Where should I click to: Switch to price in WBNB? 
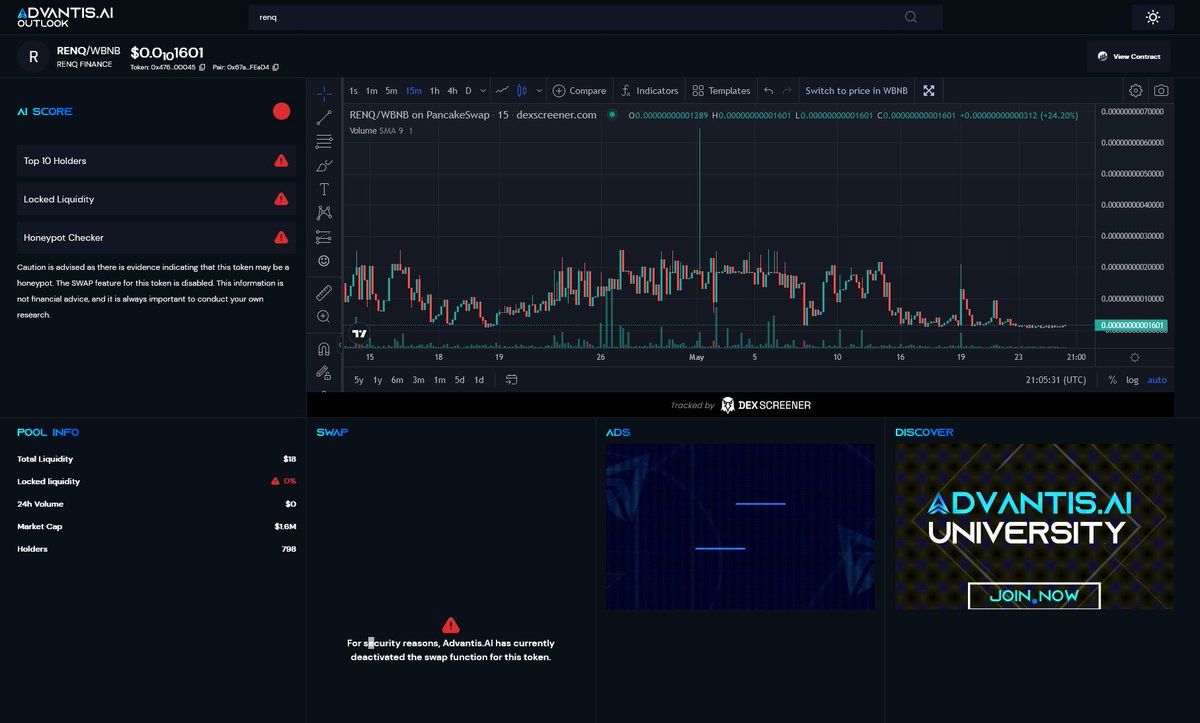click(x=856, y=90)
